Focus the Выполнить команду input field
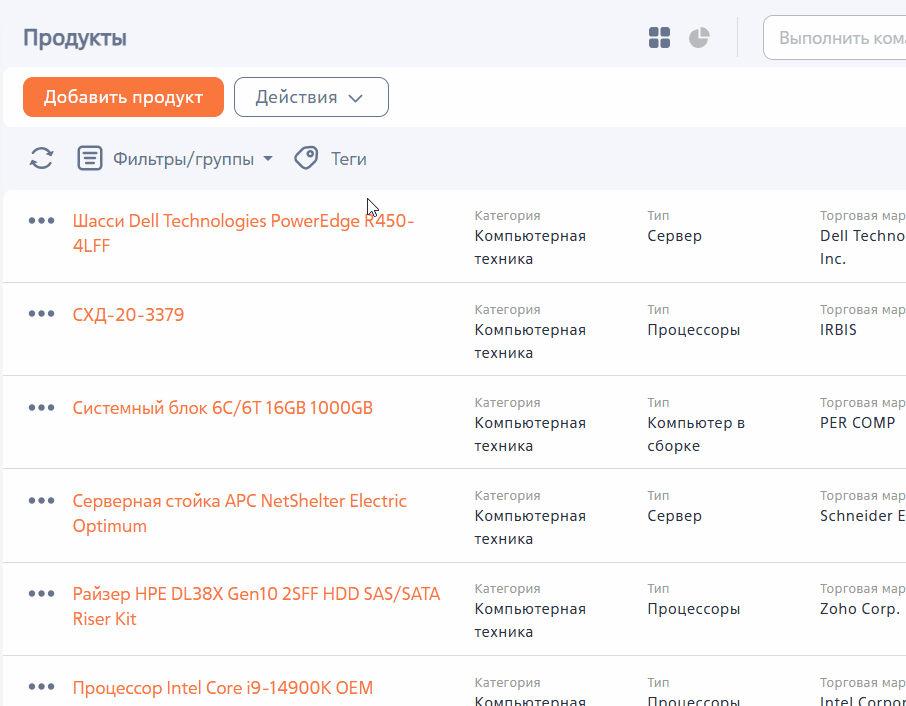This screenshot has width=906, height=706. pos(835,38)
